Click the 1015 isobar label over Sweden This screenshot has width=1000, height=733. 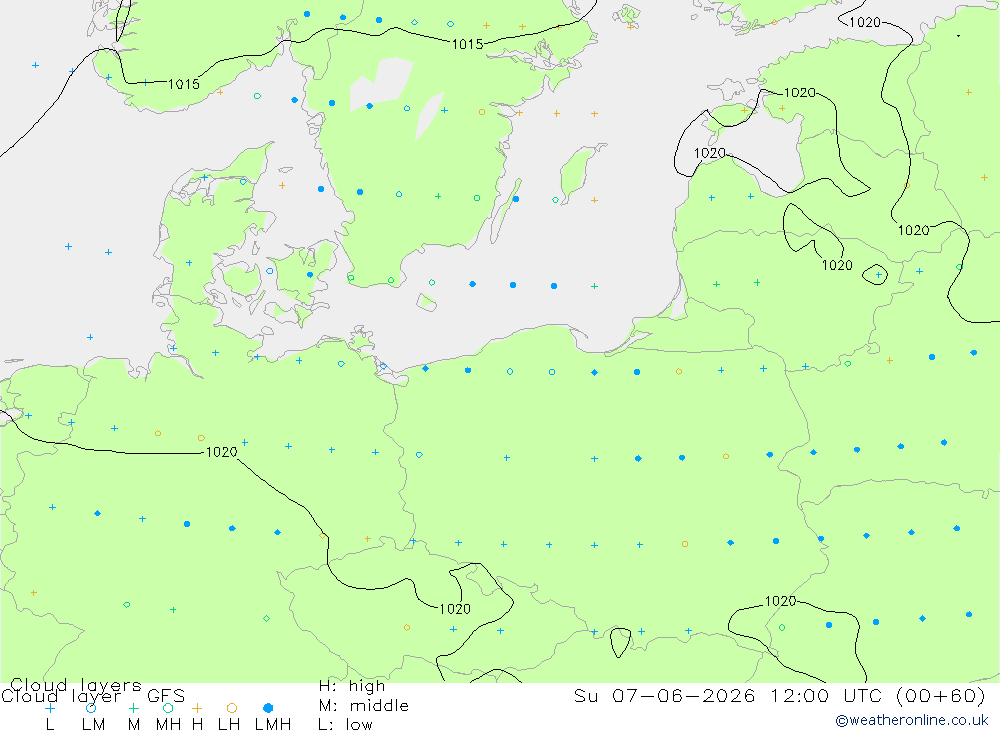tap(467, 44)
